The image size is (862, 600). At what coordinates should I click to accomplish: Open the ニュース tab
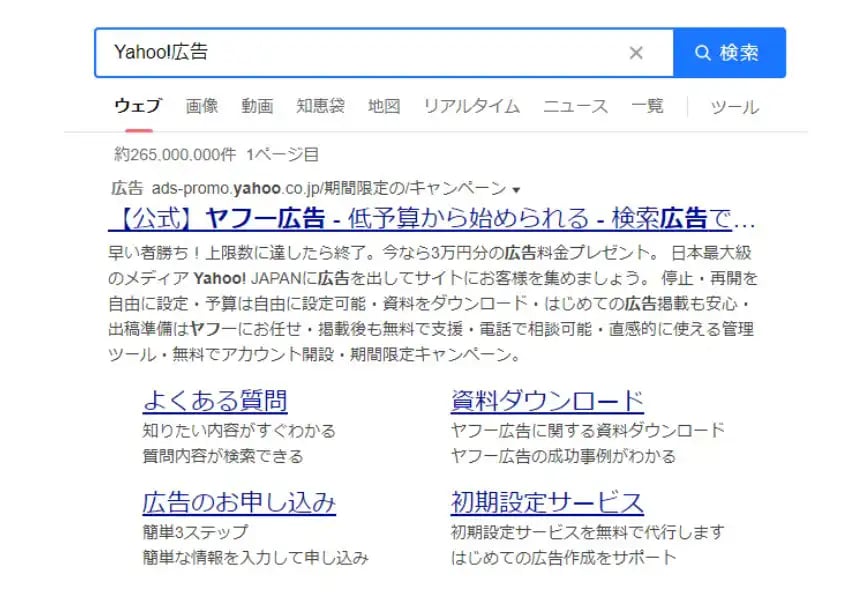[575, 106]
